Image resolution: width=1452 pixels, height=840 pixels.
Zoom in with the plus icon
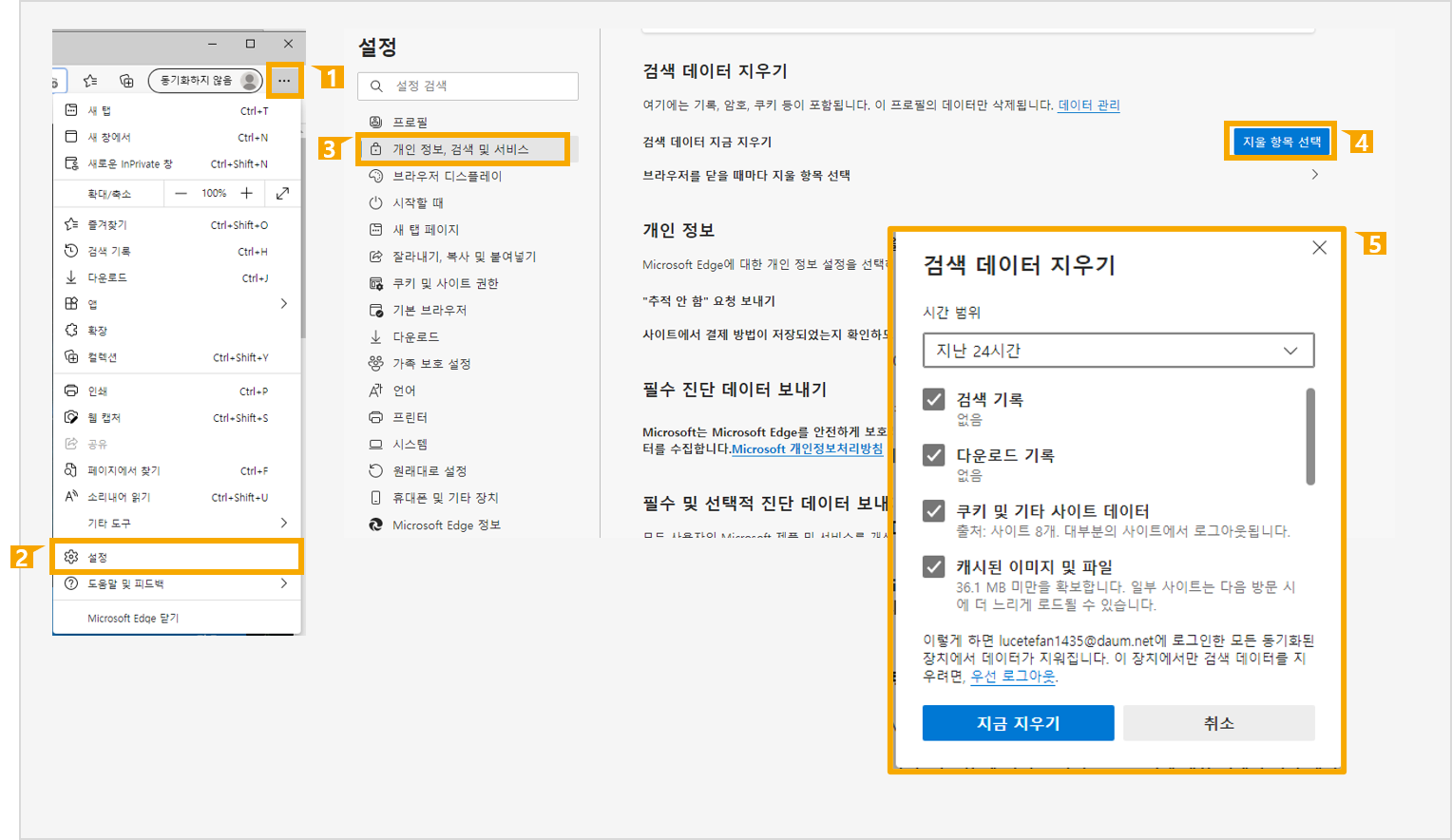pos(246,193)
